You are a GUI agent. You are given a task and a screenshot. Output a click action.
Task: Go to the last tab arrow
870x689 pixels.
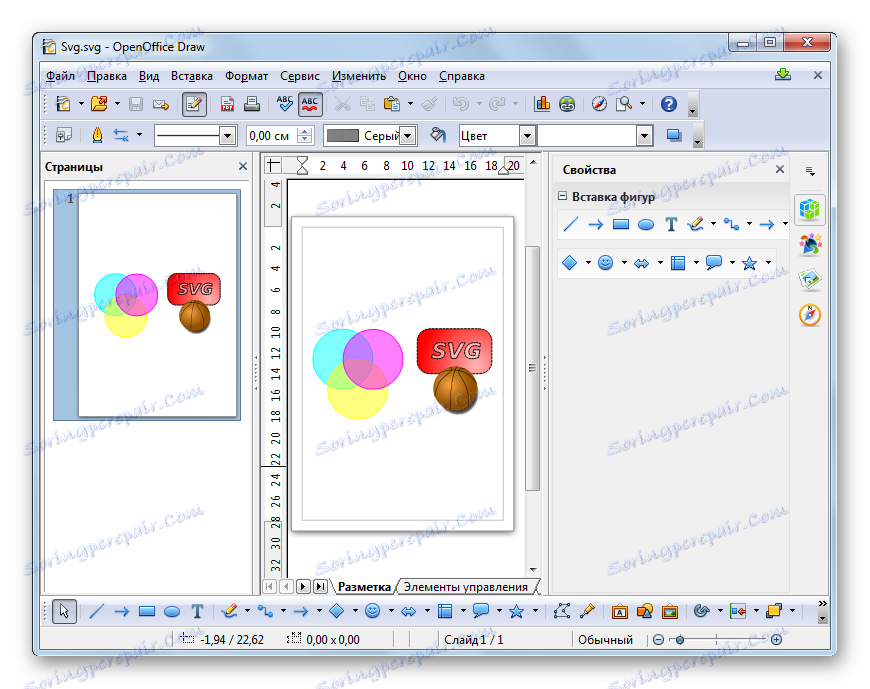320,586
